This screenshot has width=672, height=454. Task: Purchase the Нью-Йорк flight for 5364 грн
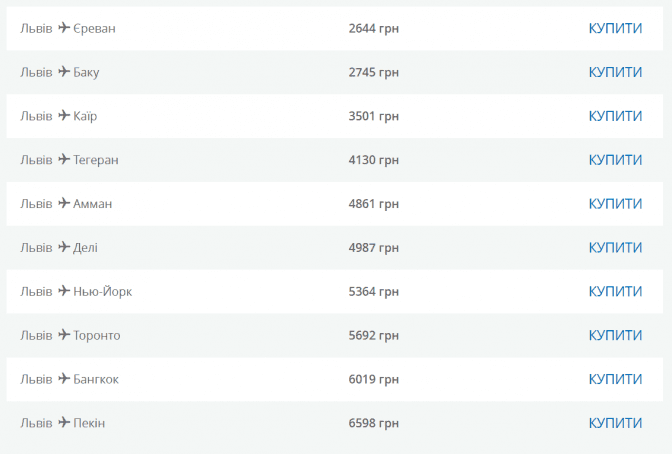[615, 291]
